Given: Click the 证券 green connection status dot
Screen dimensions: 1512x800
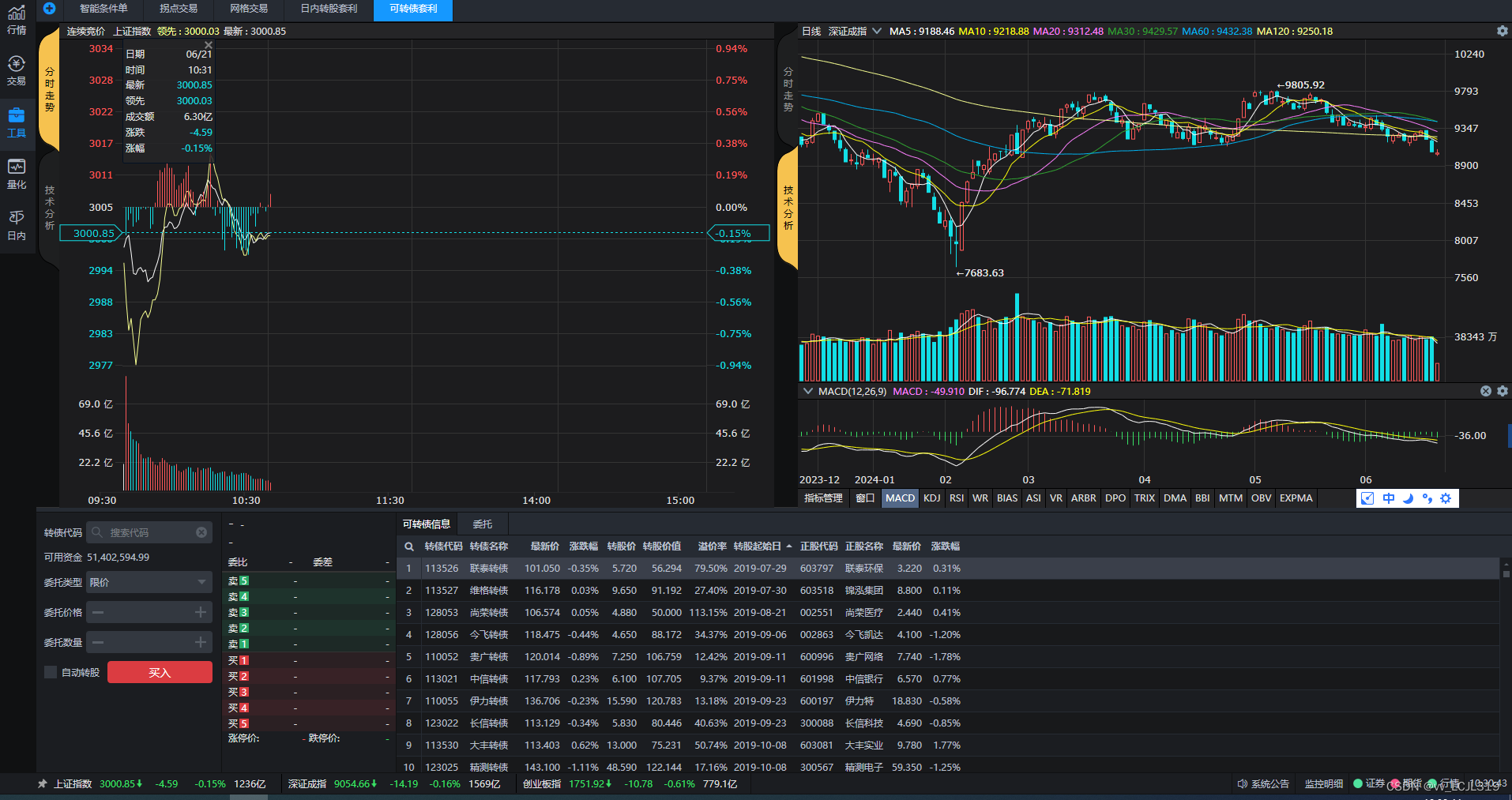Looking at the screenshot, I should click(x=1360, y=783).
